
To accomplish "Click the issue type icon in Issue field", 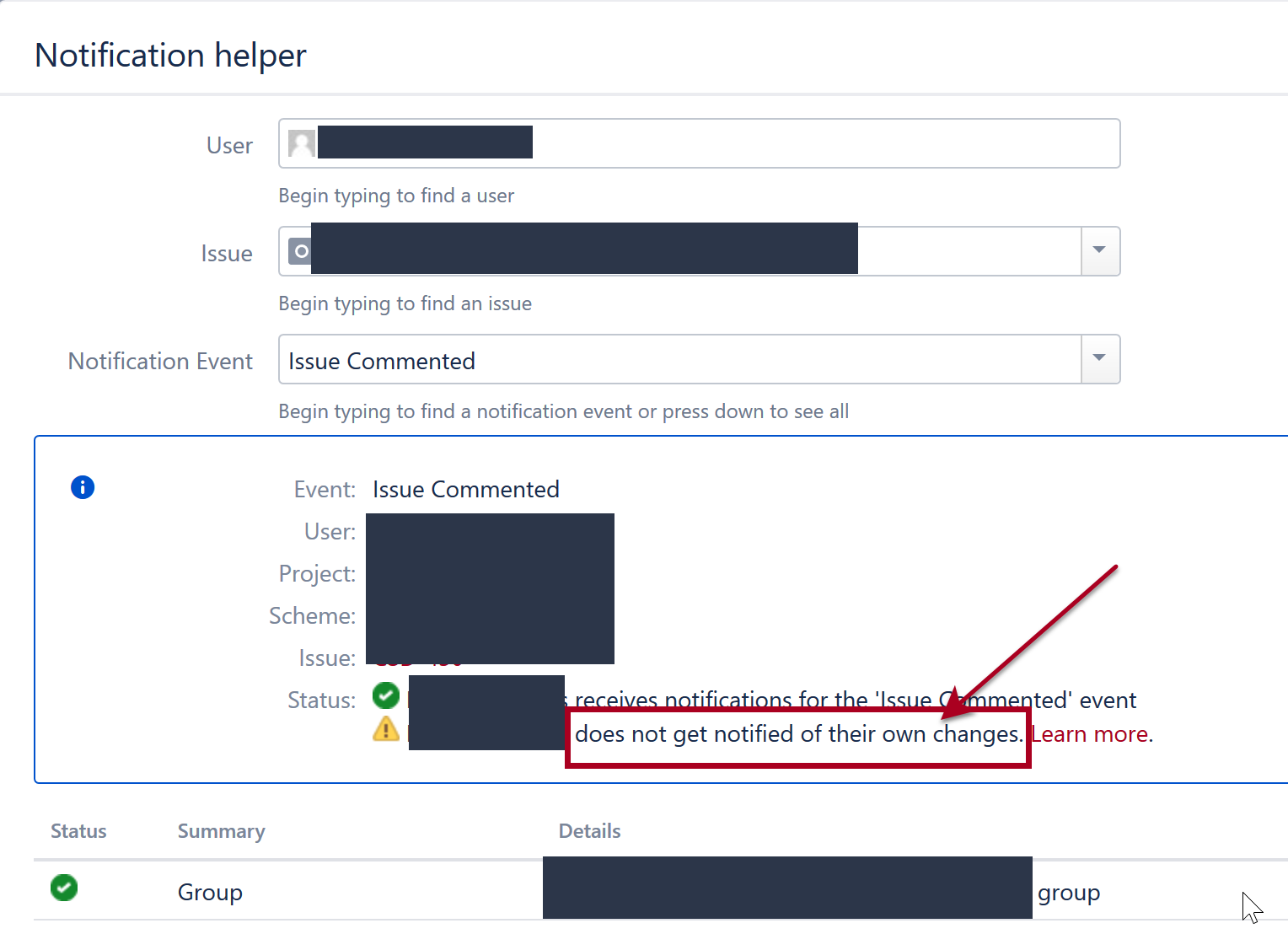I will coord(300,251).
